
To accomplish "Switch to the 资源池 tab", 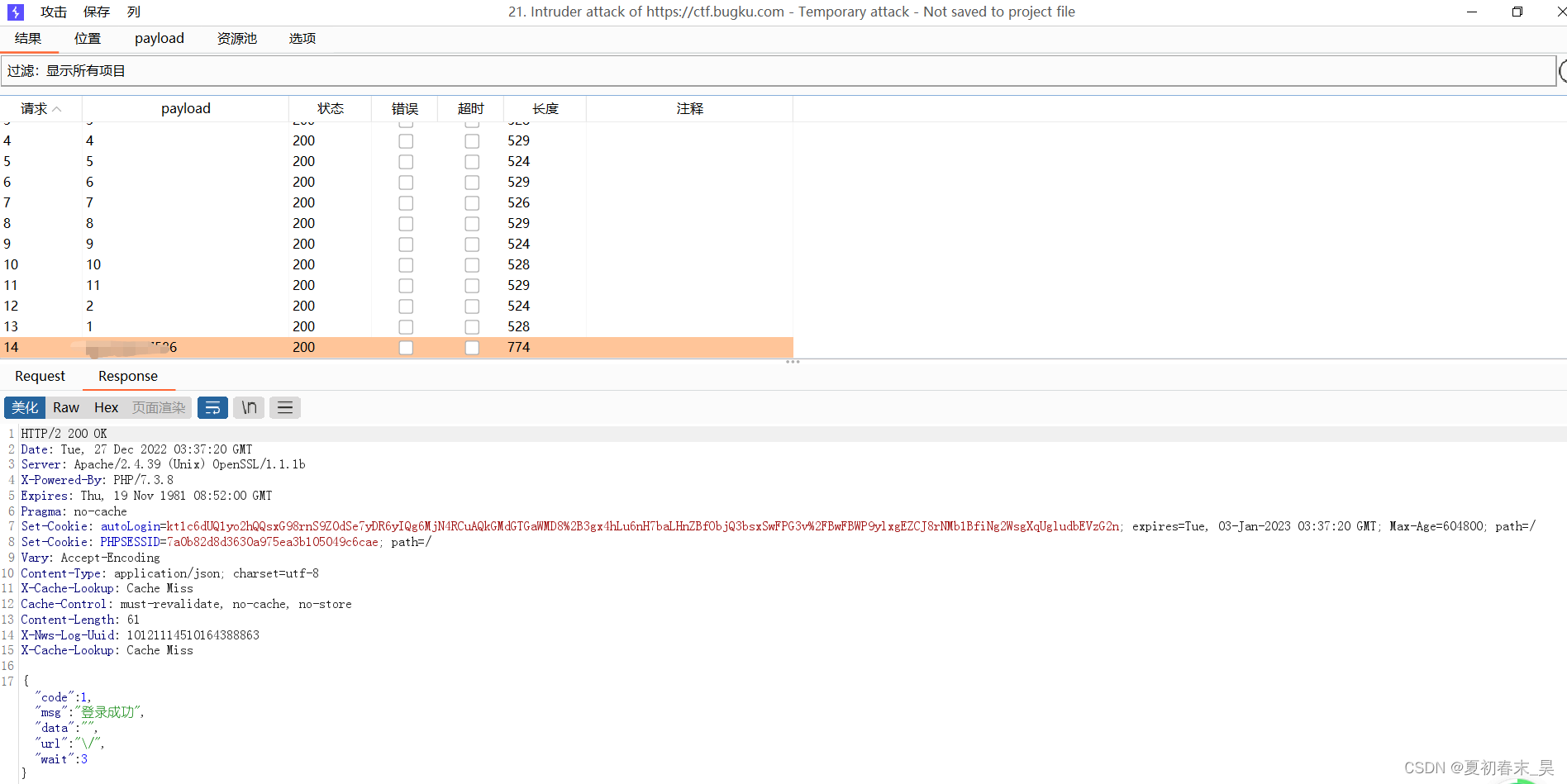I will 237,39.
